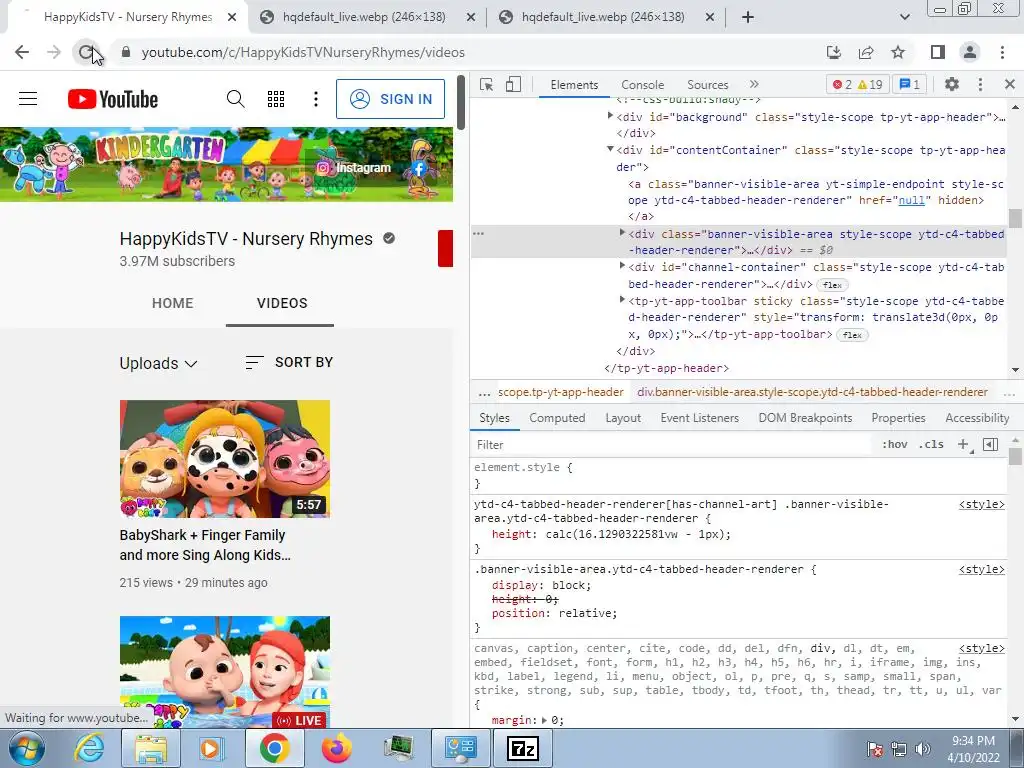This screenshot has height=768, width=1024.
Task: Show more DevTools panels chevron
Action: pos(754,84)
